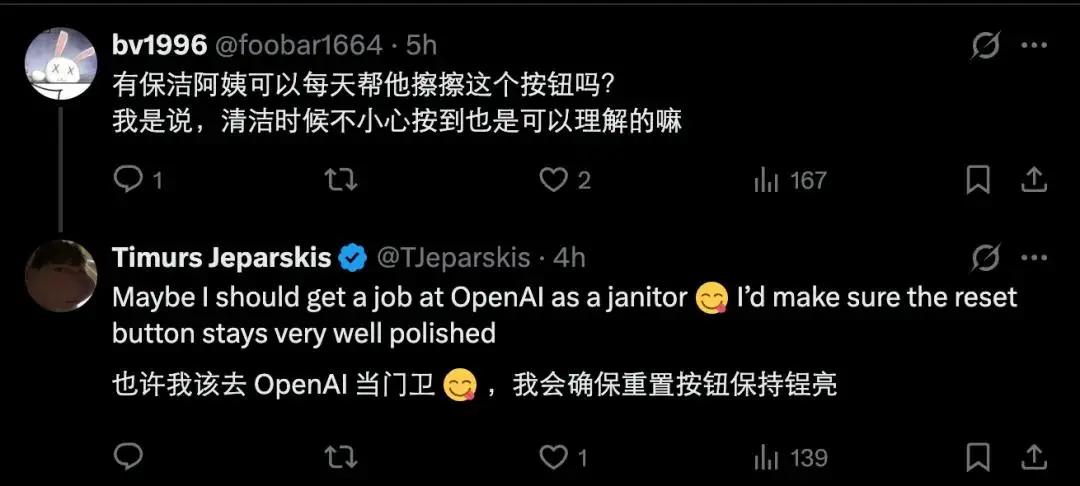Visit the @TJeparskis handle link

pos(453,258)
